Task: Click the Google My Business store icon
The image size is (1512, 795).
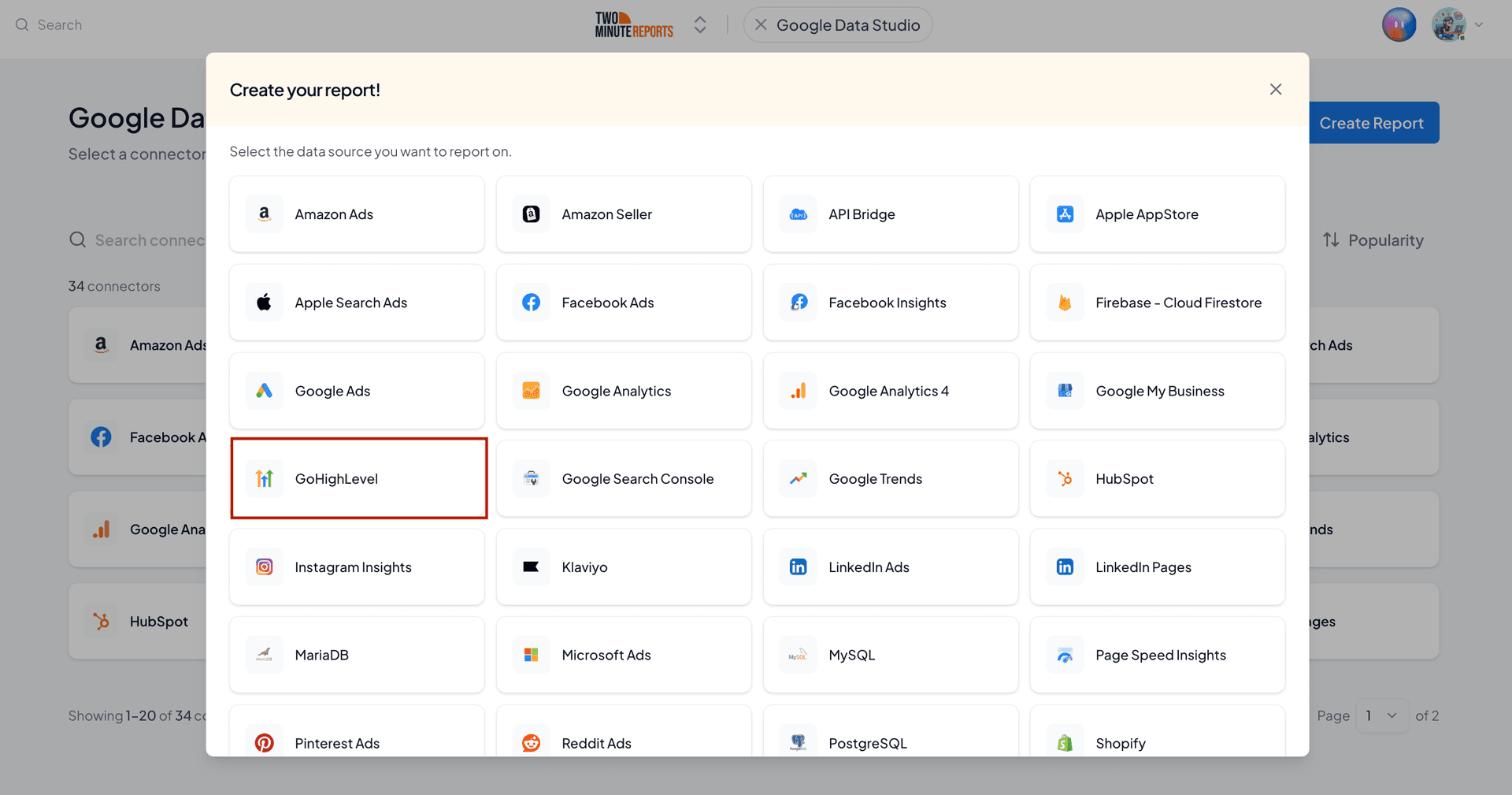Action: (x=1065, y=391)
